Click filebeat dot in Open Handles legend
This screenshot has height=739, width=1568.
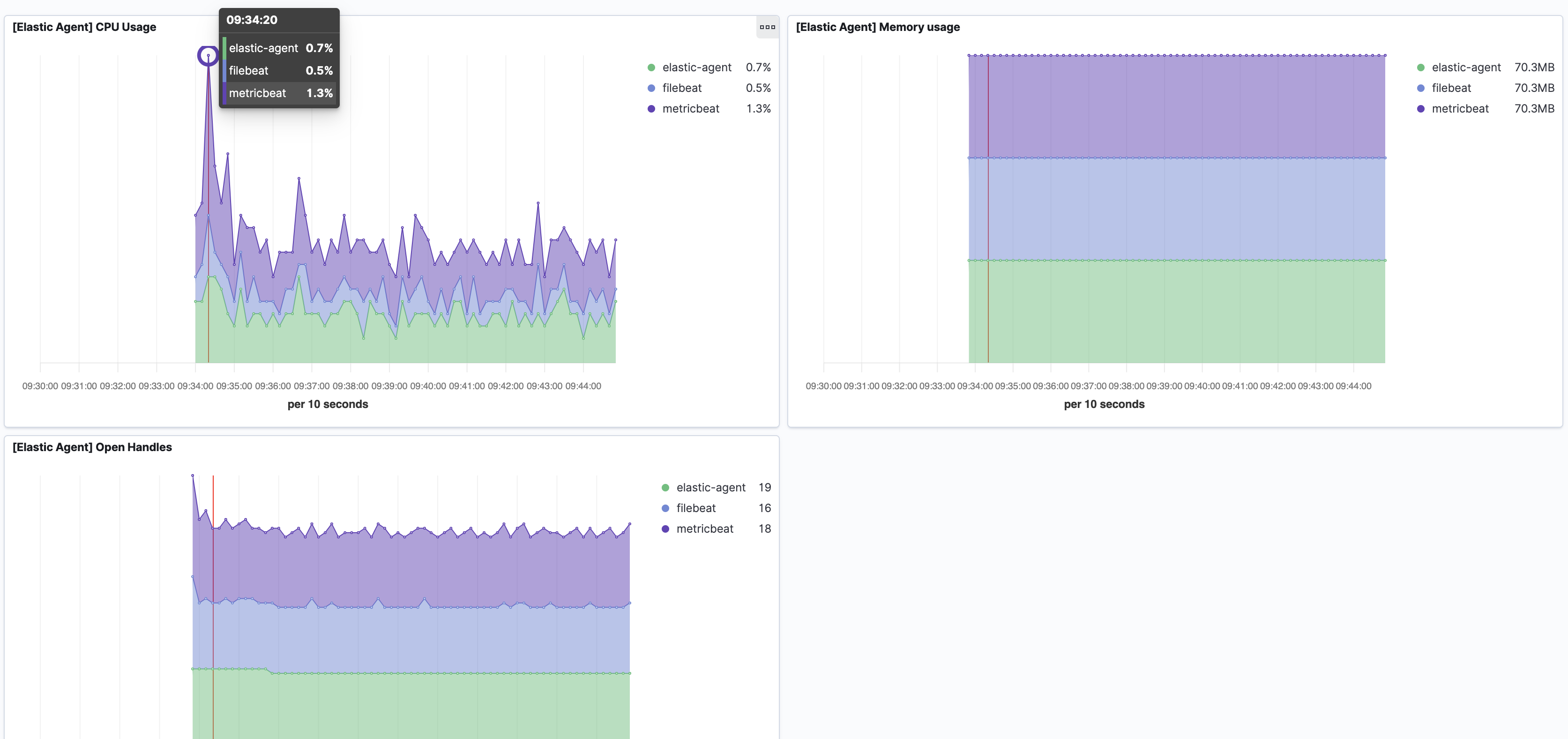(665, 509)
